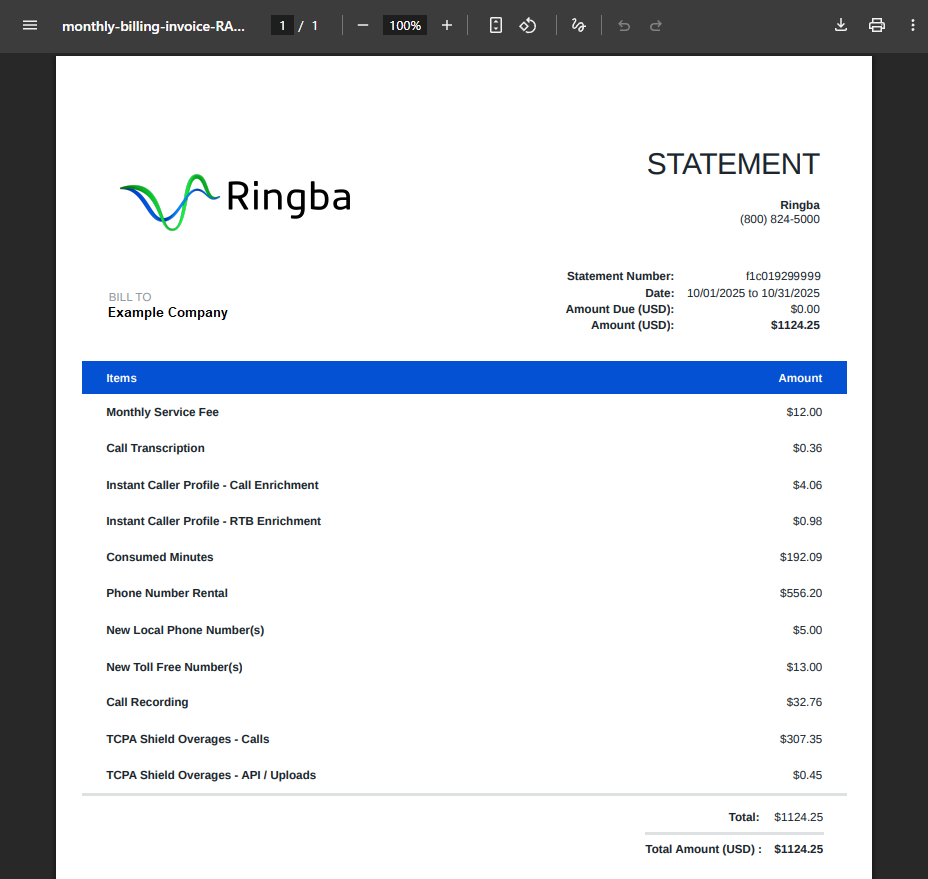Click the $0.36 amount

[x=807, y=448]
